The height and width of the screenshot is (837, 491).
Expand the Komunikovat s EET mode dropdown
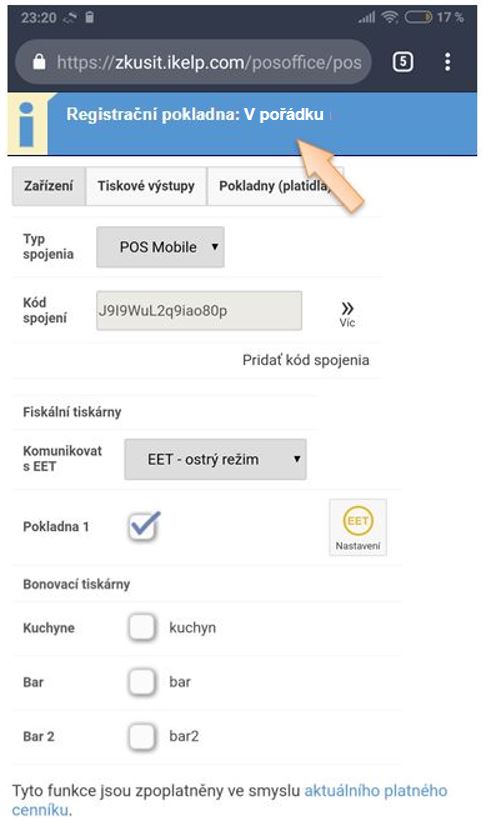pos(215,459)
